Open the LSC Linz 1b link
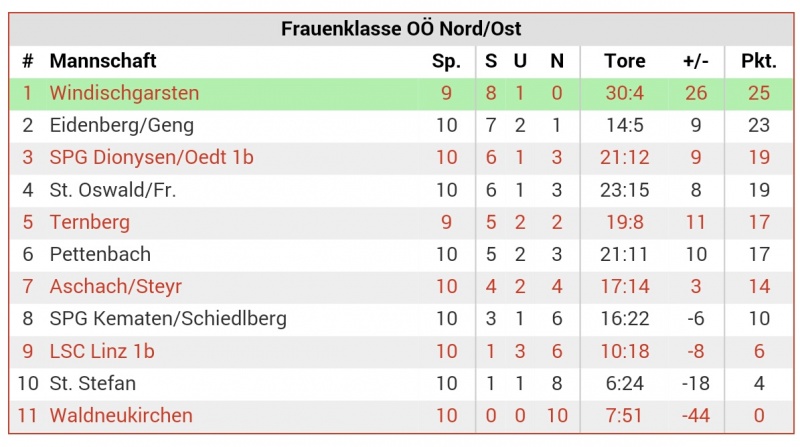 102,351
